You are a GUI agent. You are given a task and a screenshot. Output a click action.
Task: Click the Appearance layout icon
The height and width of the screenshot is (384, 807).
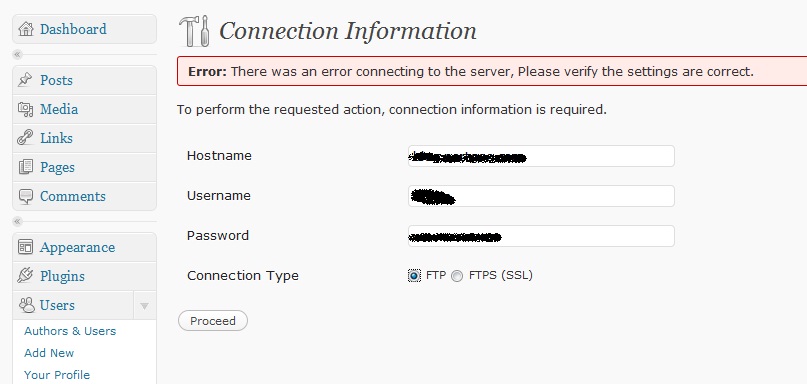pos(25,247)
